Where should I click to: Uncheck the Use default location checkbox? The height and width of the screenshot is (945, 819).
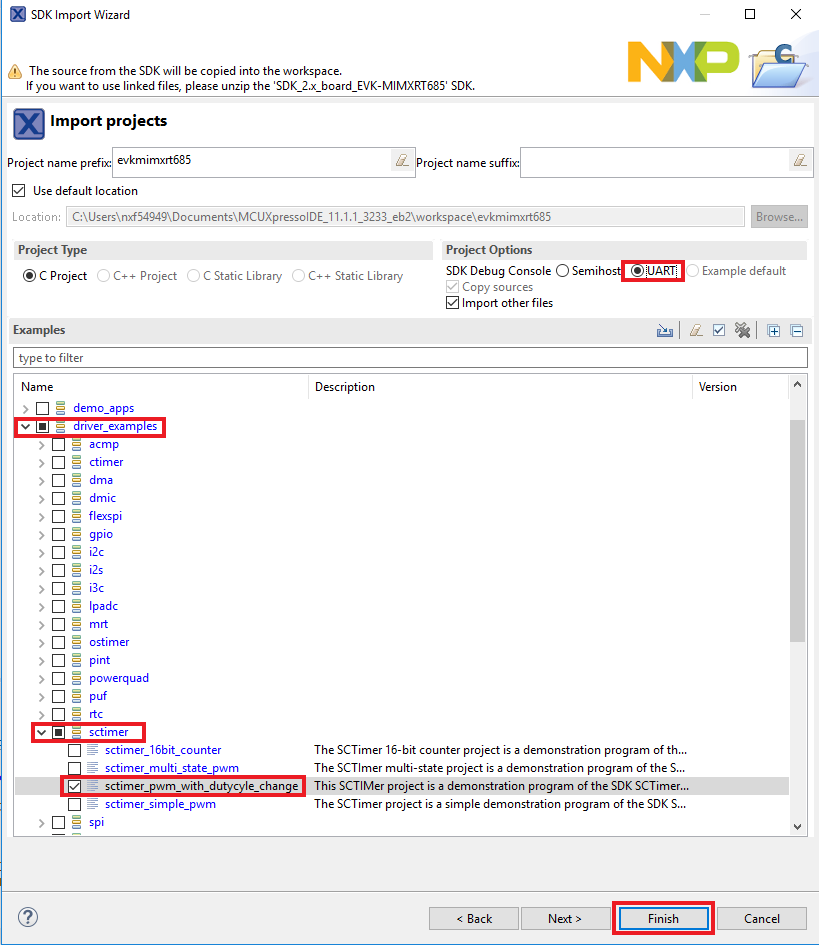click(x=18, y=191)
